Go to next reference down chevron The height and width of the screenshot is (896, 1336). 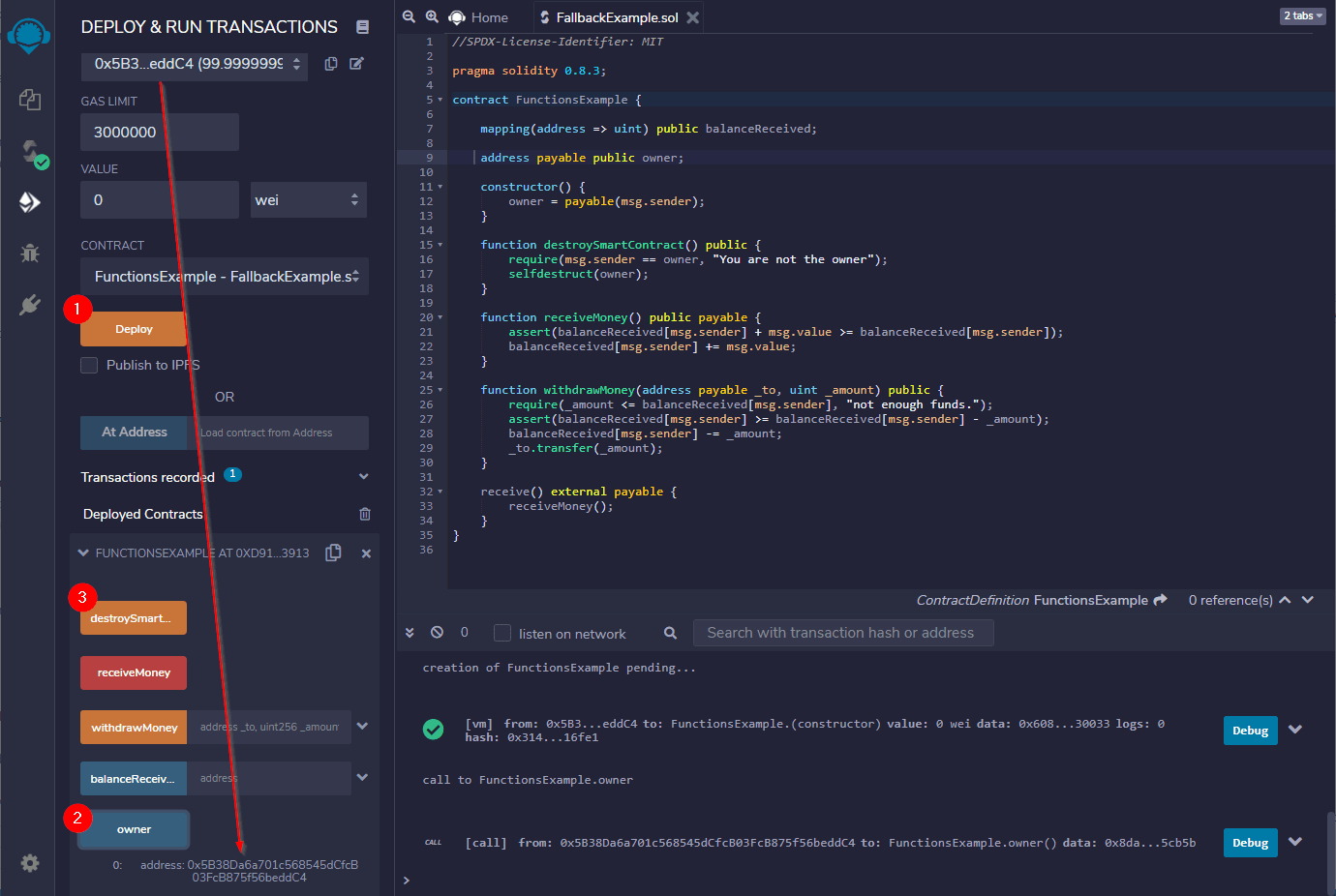(x=1308, y=600)
